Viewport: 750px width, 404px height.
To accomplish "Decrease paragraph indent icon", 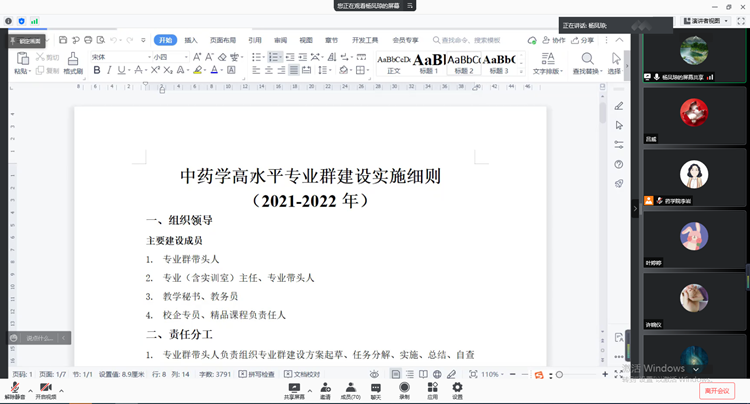I will [x=290, y=57].
